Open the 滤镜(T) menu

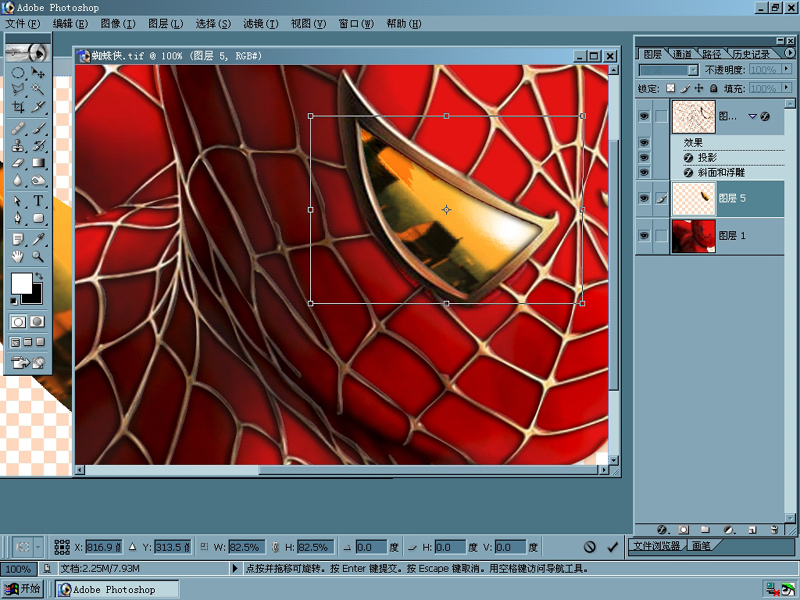[261, 23]
